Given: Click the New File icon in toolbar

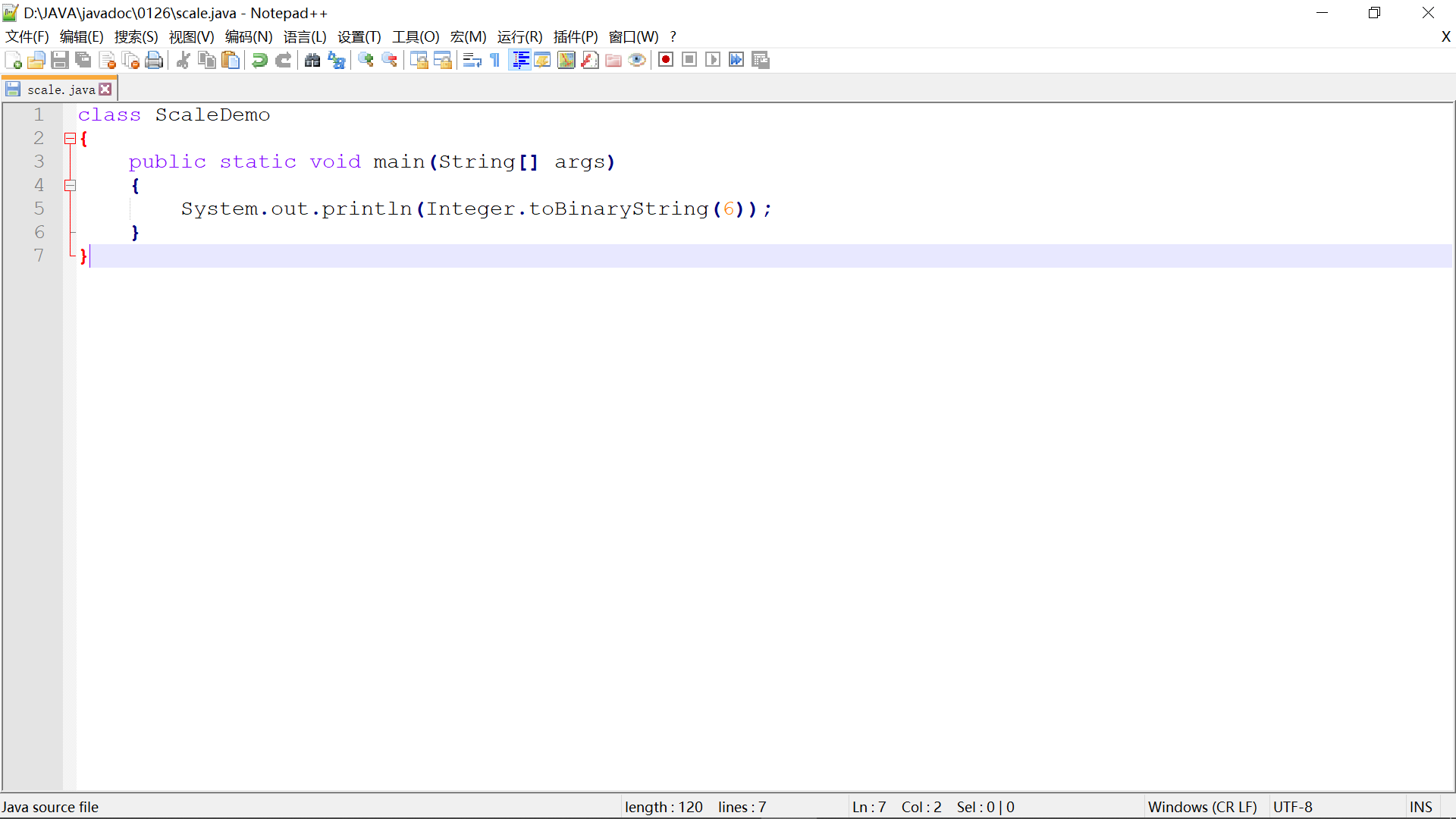Looking at the screenshot, I should point(14,60).
